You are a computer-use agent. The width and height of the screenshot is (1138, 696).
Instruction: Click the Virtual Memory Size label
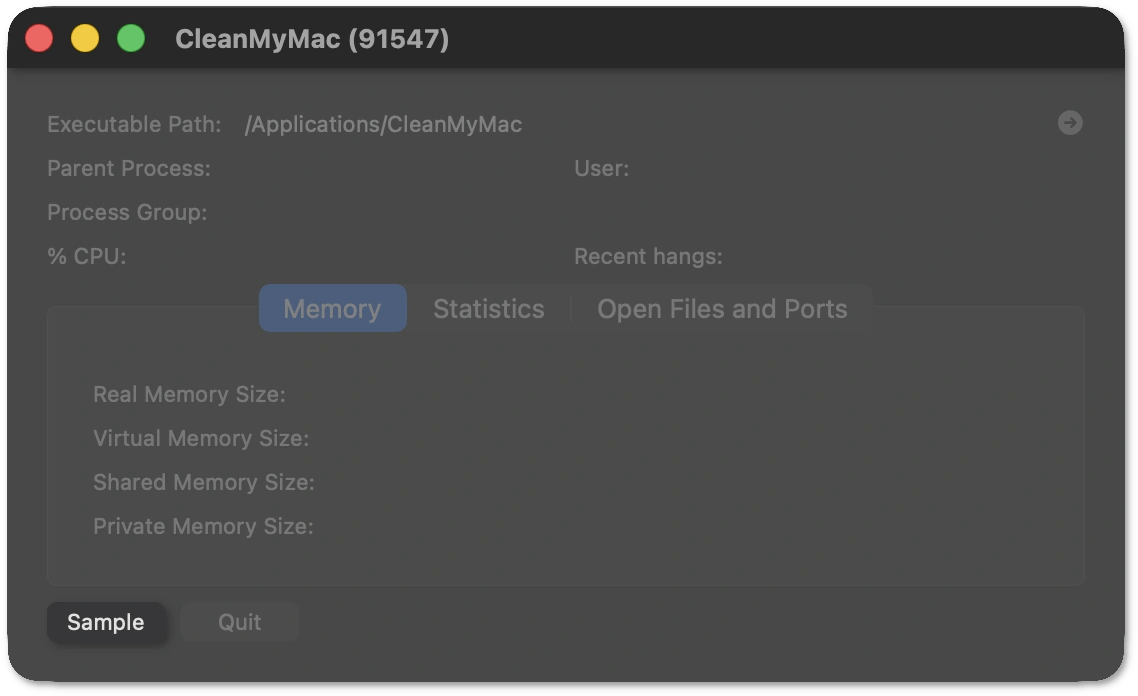[x=201, y=438]
